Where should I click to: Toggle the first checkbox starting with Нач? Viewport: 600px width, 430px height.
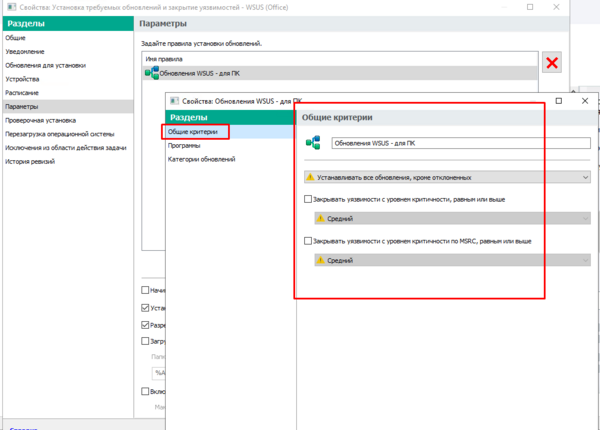click(x=146, y=290)
